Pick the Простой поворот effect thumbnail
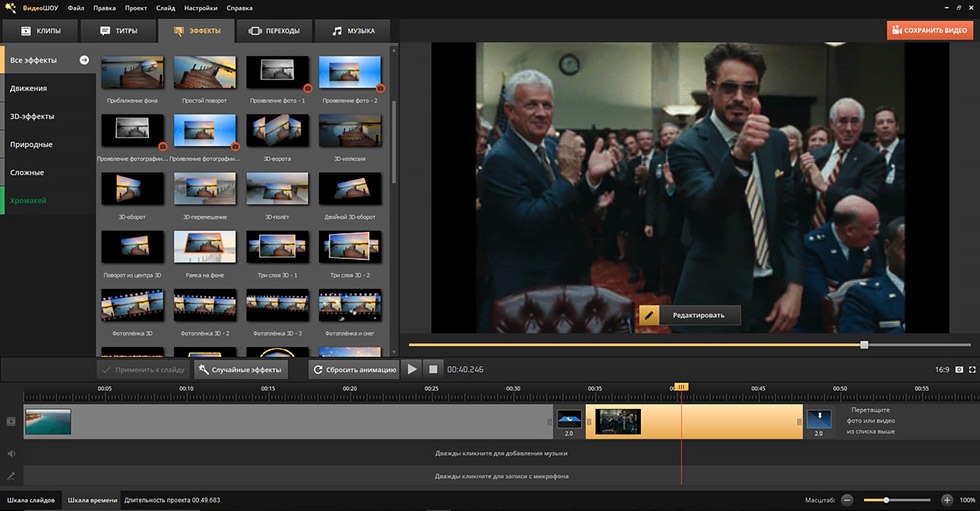 [205, 72]
